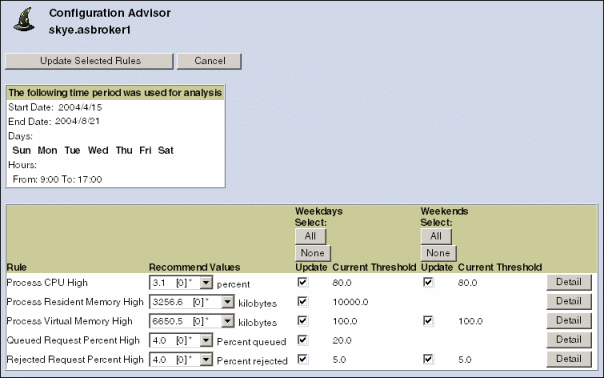Click the Process CPU High rule name
This screenshot has width=604, height=378.
click(x=47, y=283)
